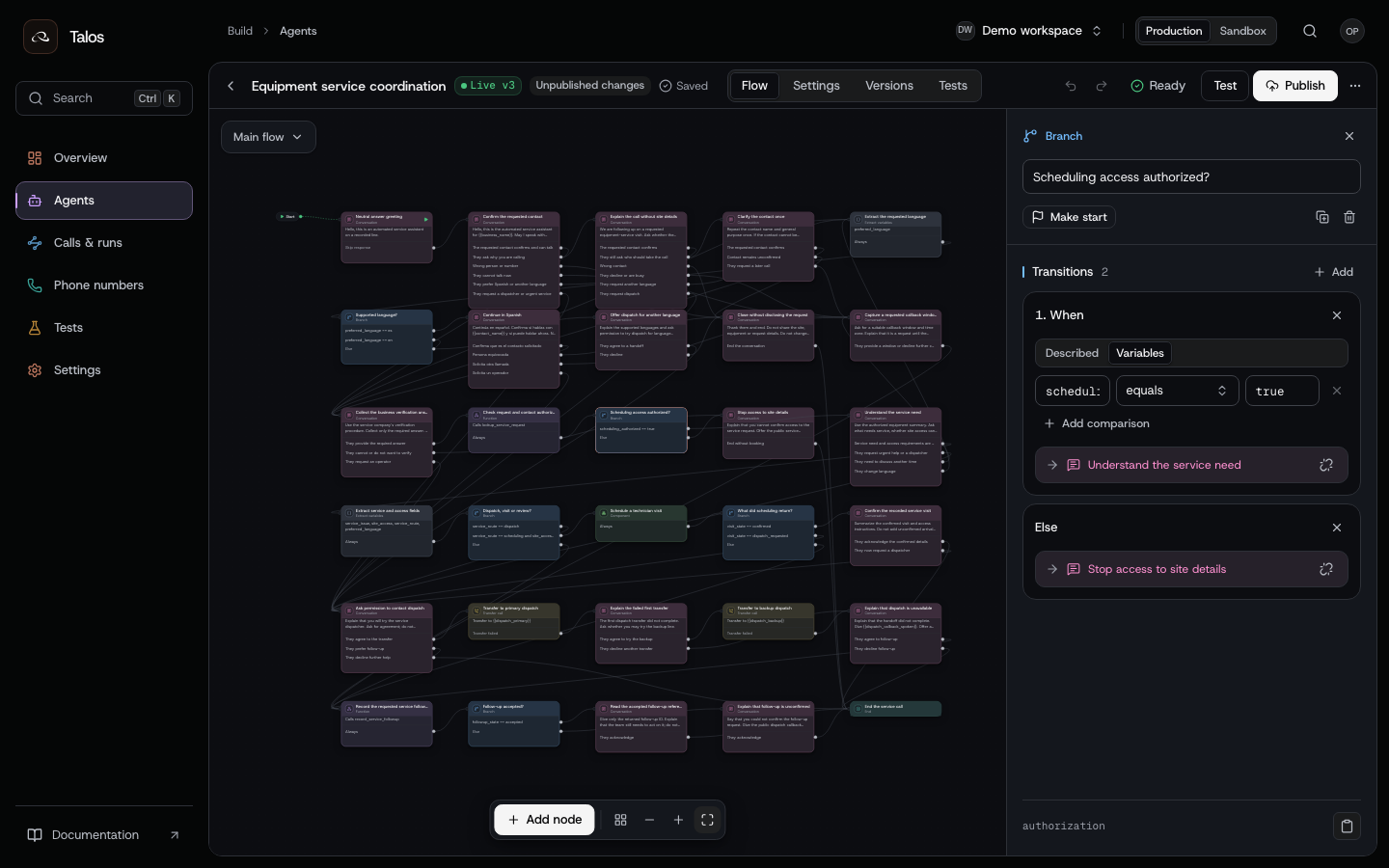Edit the branch name field

click(x=1191, y=176)
